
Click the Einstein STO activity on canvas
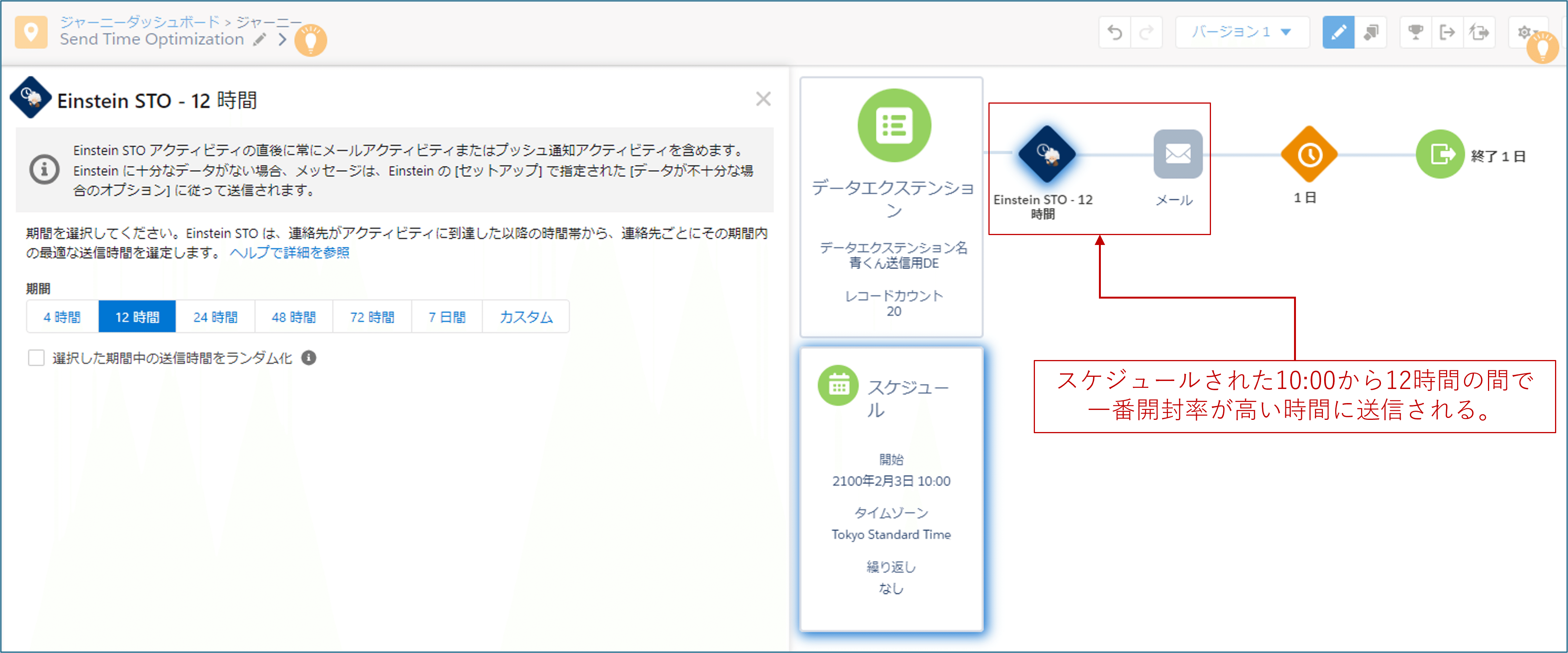(1046, 155)
